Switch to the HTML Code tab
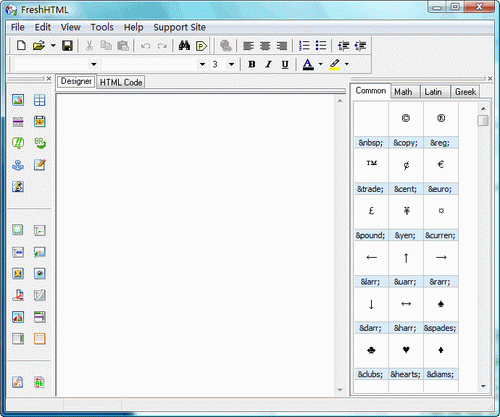Viewport: 500px width, 417px height. coord(121,82)
